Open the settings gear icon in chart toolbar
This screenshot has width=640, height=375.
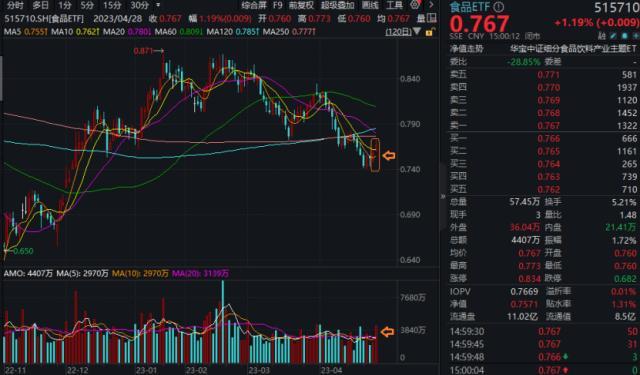(x=415, y=5)
